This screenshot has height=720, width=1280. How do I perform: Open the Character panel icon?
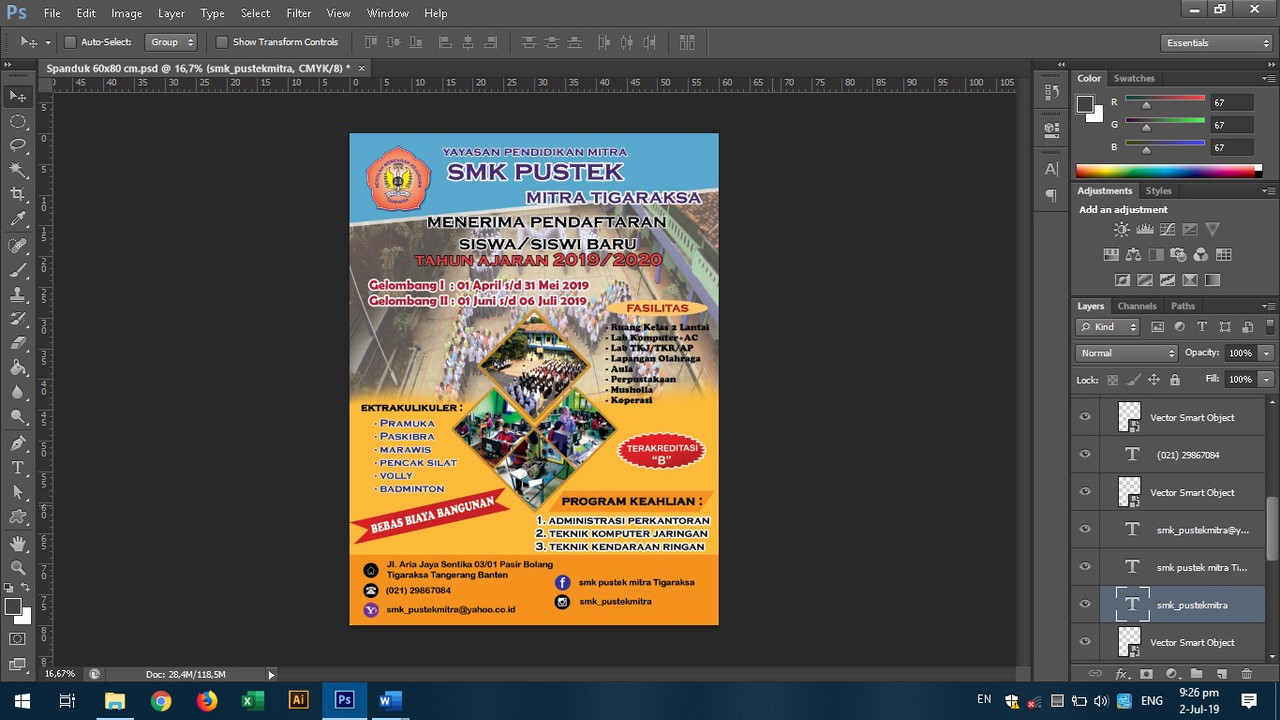1051,169
